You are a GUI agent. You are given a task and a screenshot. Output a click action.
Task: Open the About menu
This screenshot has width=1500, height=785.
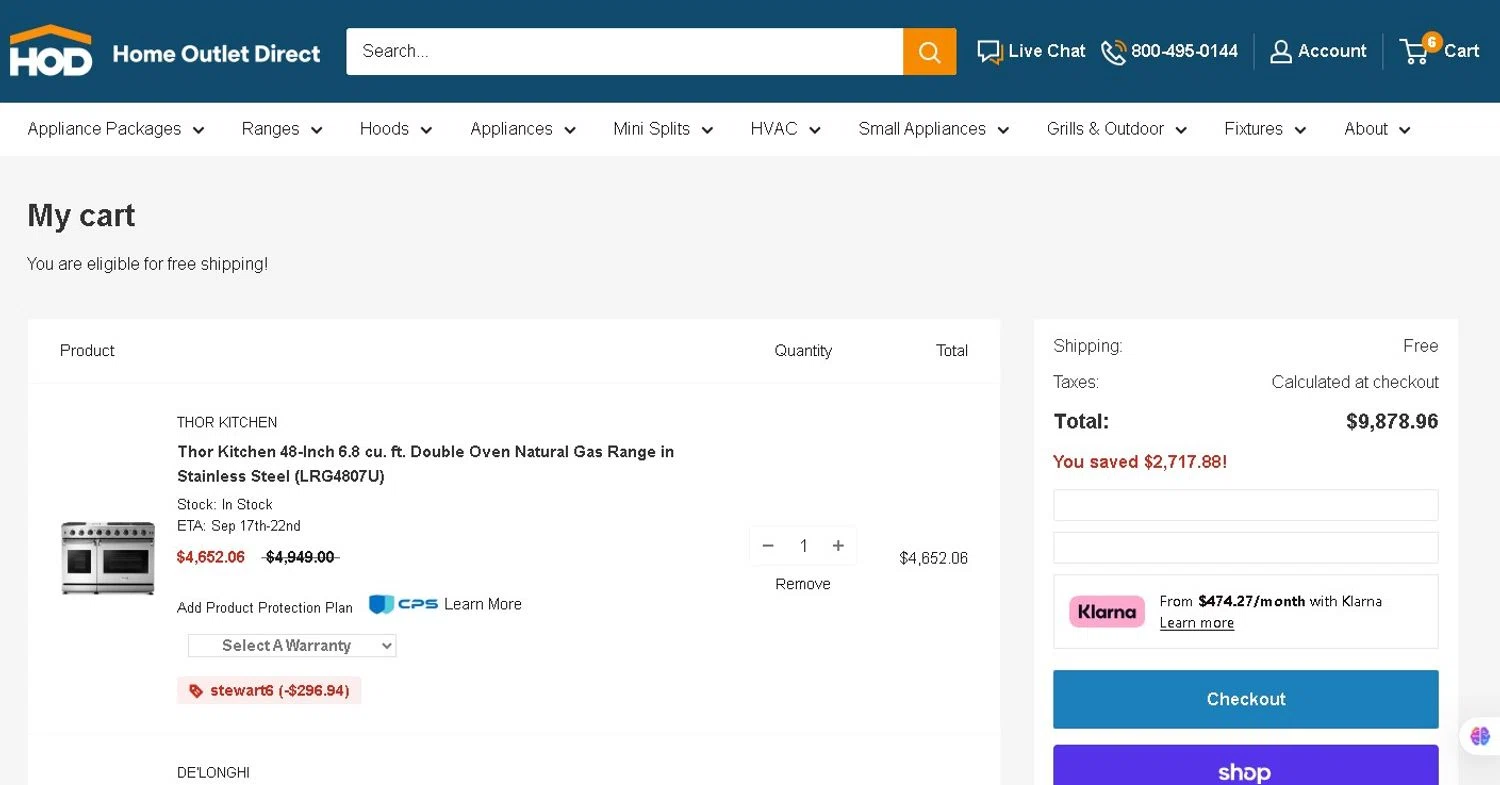click(1377, 129)
